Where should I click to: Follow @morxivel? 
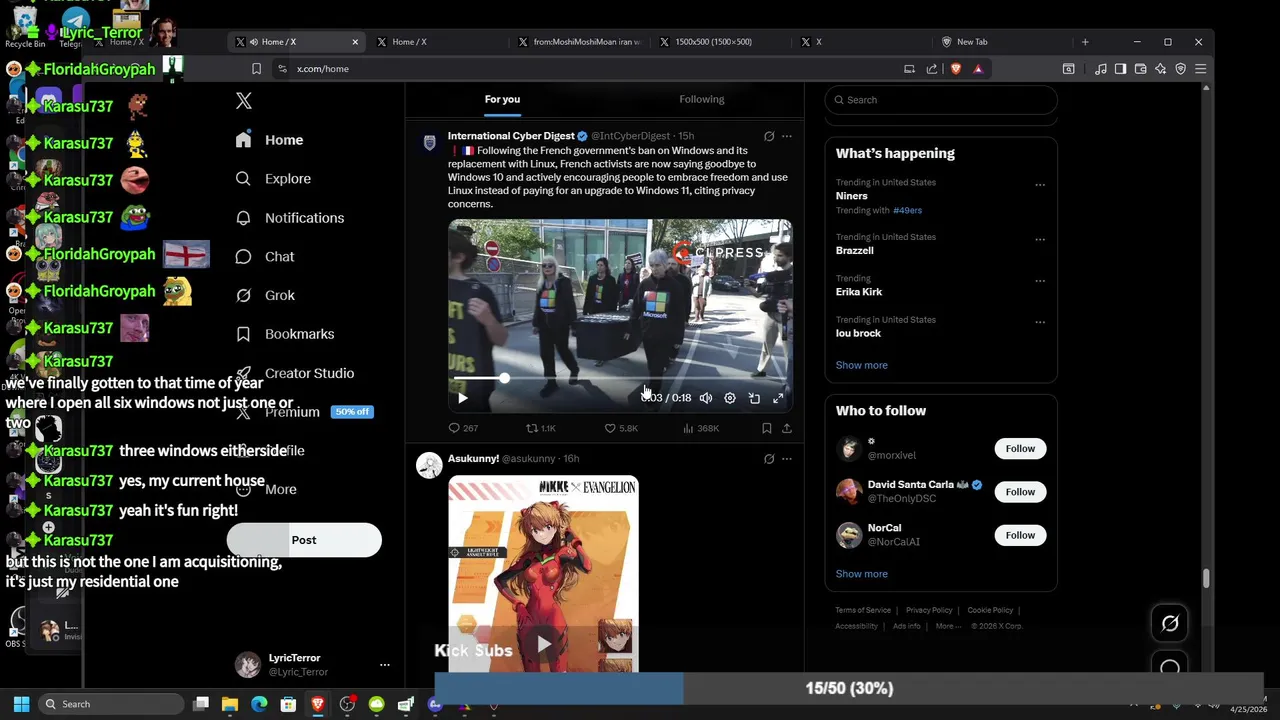(x=1020, y=449)
